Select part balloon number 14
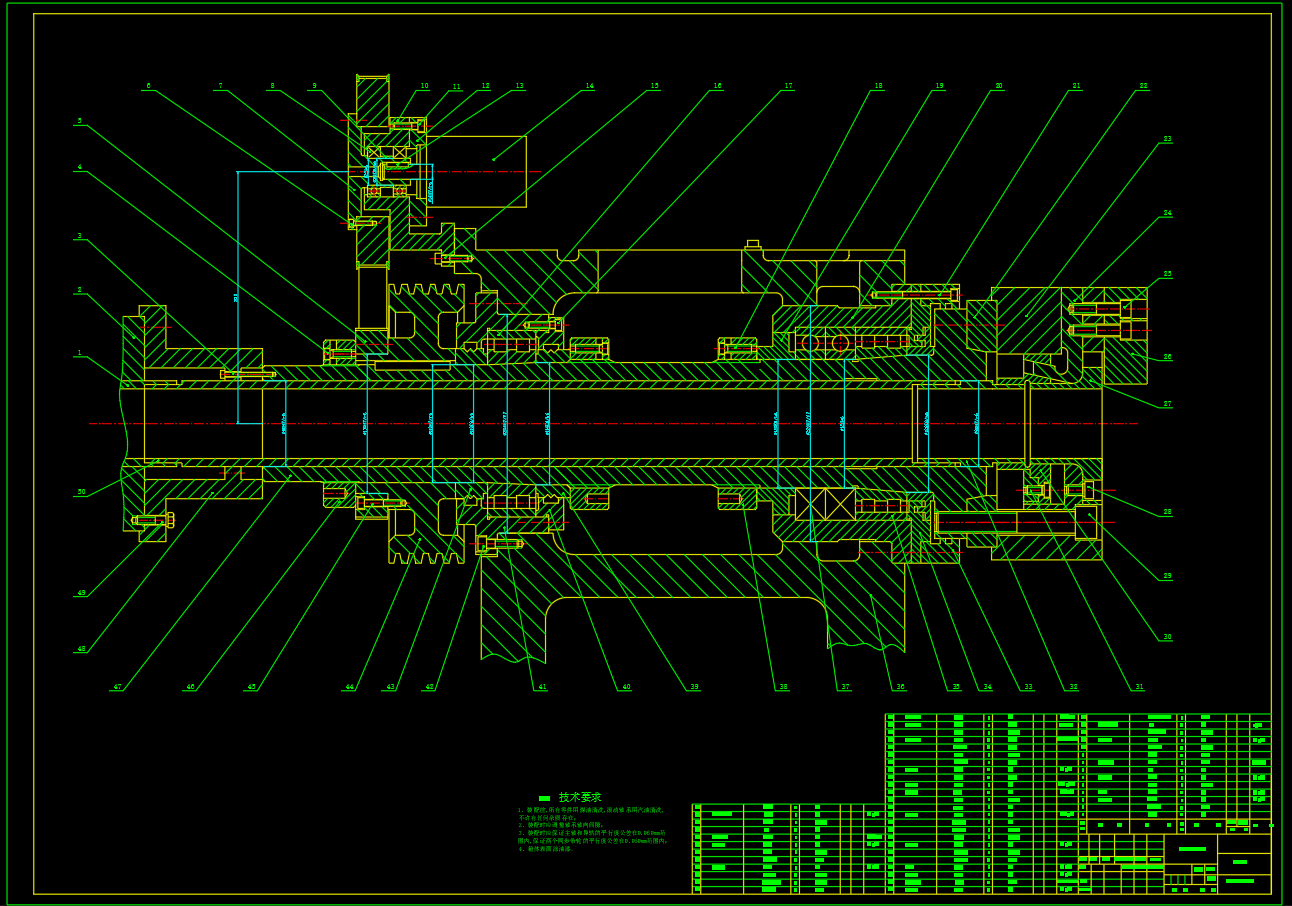1292x906 pixels. [x=589, y=86]
